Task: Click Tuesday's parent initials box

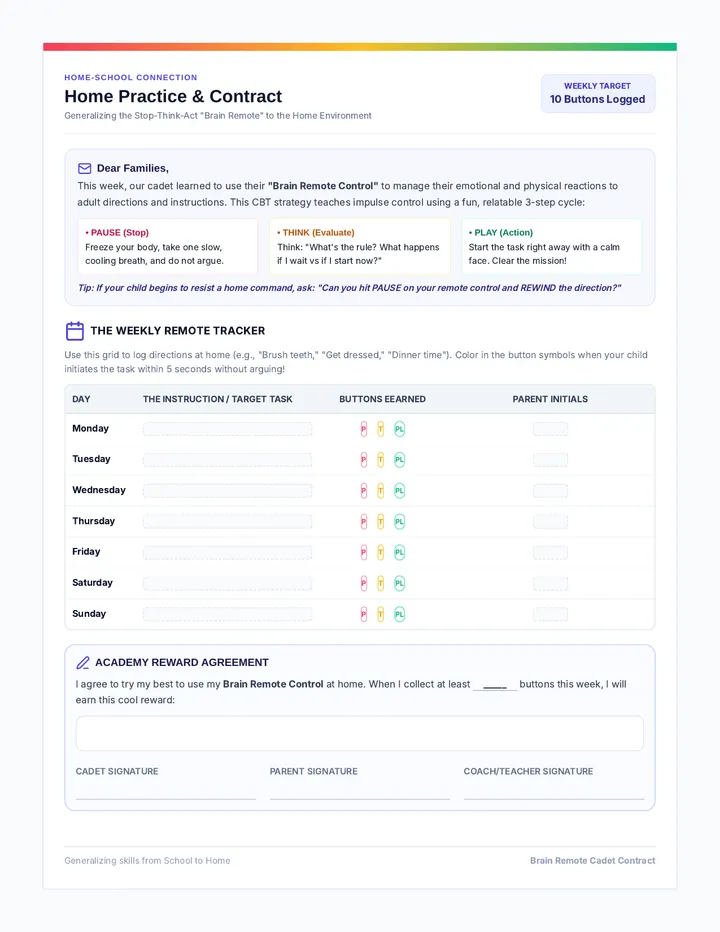Action: [x=551, y=460]
